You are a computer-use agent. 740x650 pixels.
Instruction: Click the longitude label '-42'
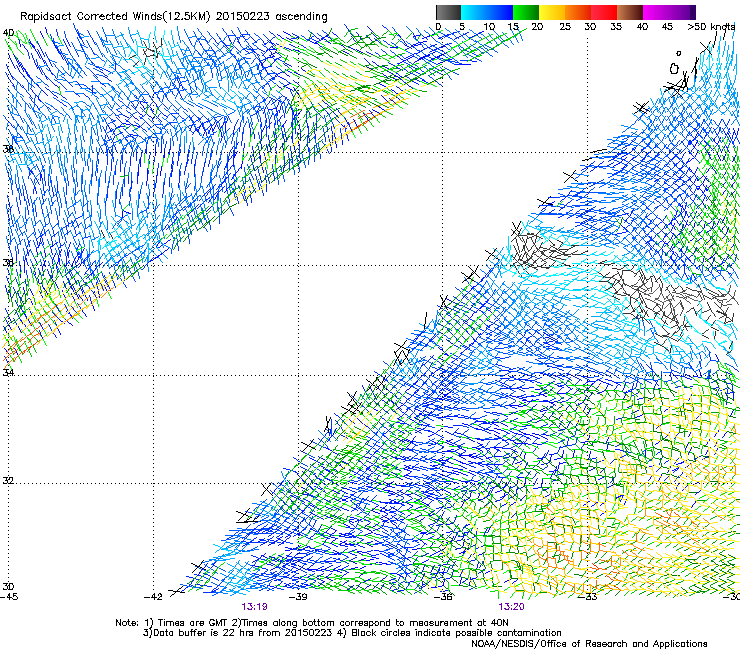[x=153, y=597]
